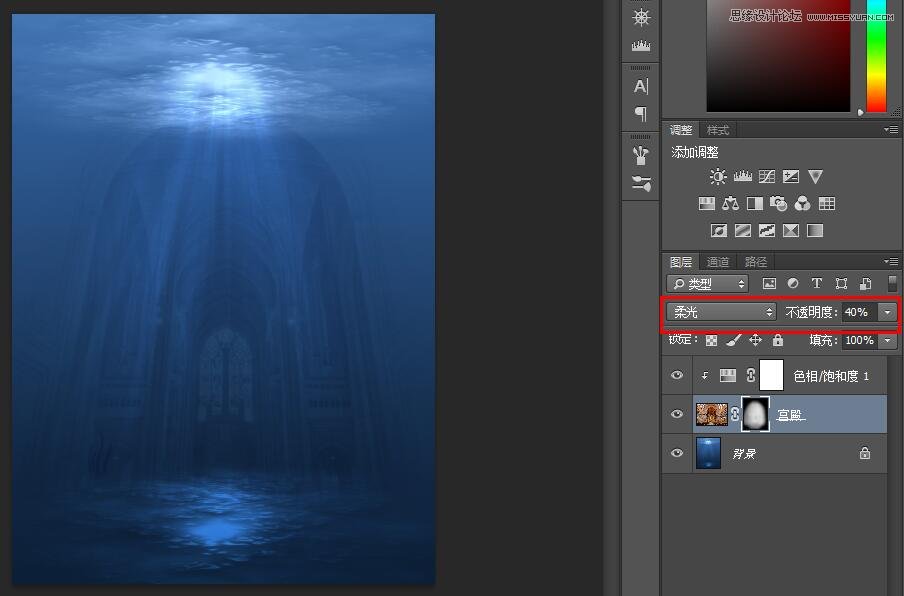The width and height of the screenshot is (904, 596).
Task: Click the 背景 layer lock icon
Action: (865, 453)
